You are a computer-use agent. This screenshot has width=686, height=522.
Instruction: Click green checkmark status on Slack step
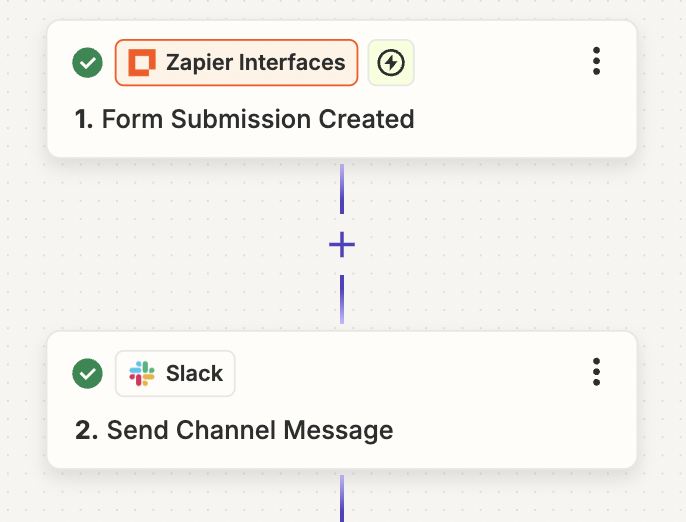point(88,374)
